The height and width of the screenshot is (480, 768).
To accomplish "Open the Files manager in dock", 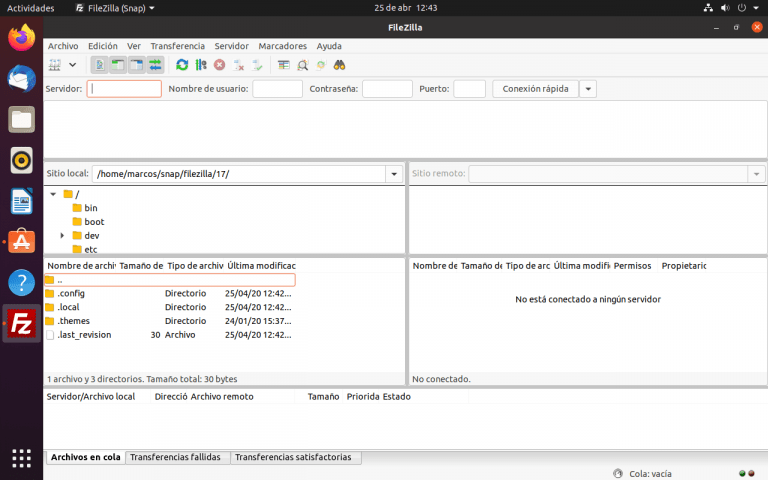I will [x=22, y=120].
